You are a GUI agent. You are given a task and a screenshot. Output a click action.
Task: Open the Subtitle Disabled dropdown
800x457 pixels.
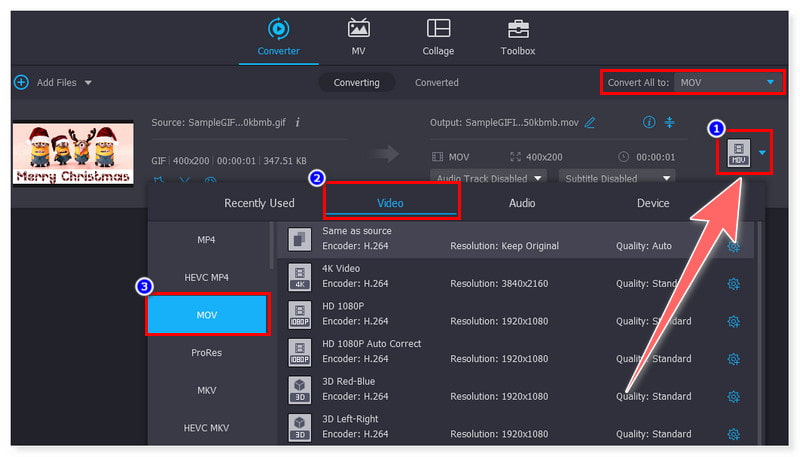(614, 178)
